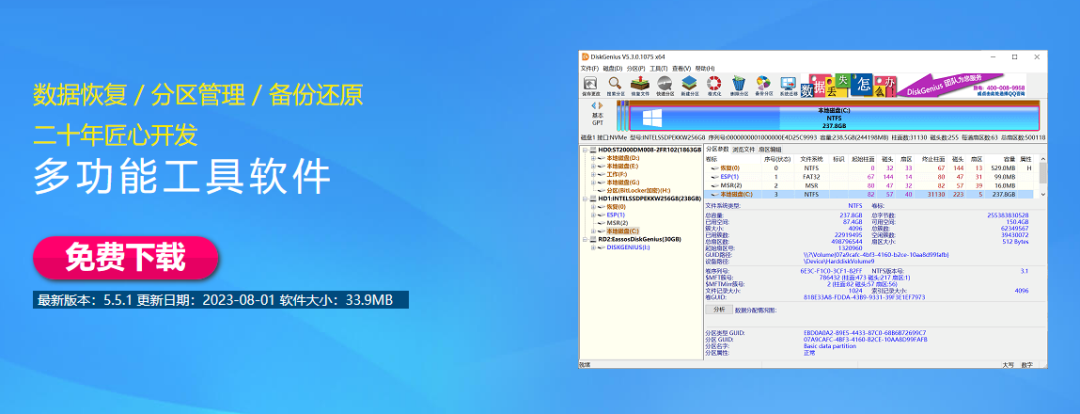Expand the ESP(1) node in the tree
The height and width of the screenshot is (414, 1080).
coord(593,215)
